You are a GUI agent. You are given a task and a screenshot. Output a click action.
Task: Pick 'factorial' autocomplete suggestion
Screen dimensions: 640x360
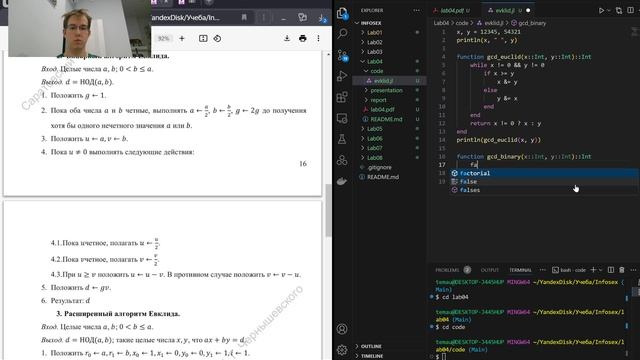pyautogui.click(x=544, y=173)
